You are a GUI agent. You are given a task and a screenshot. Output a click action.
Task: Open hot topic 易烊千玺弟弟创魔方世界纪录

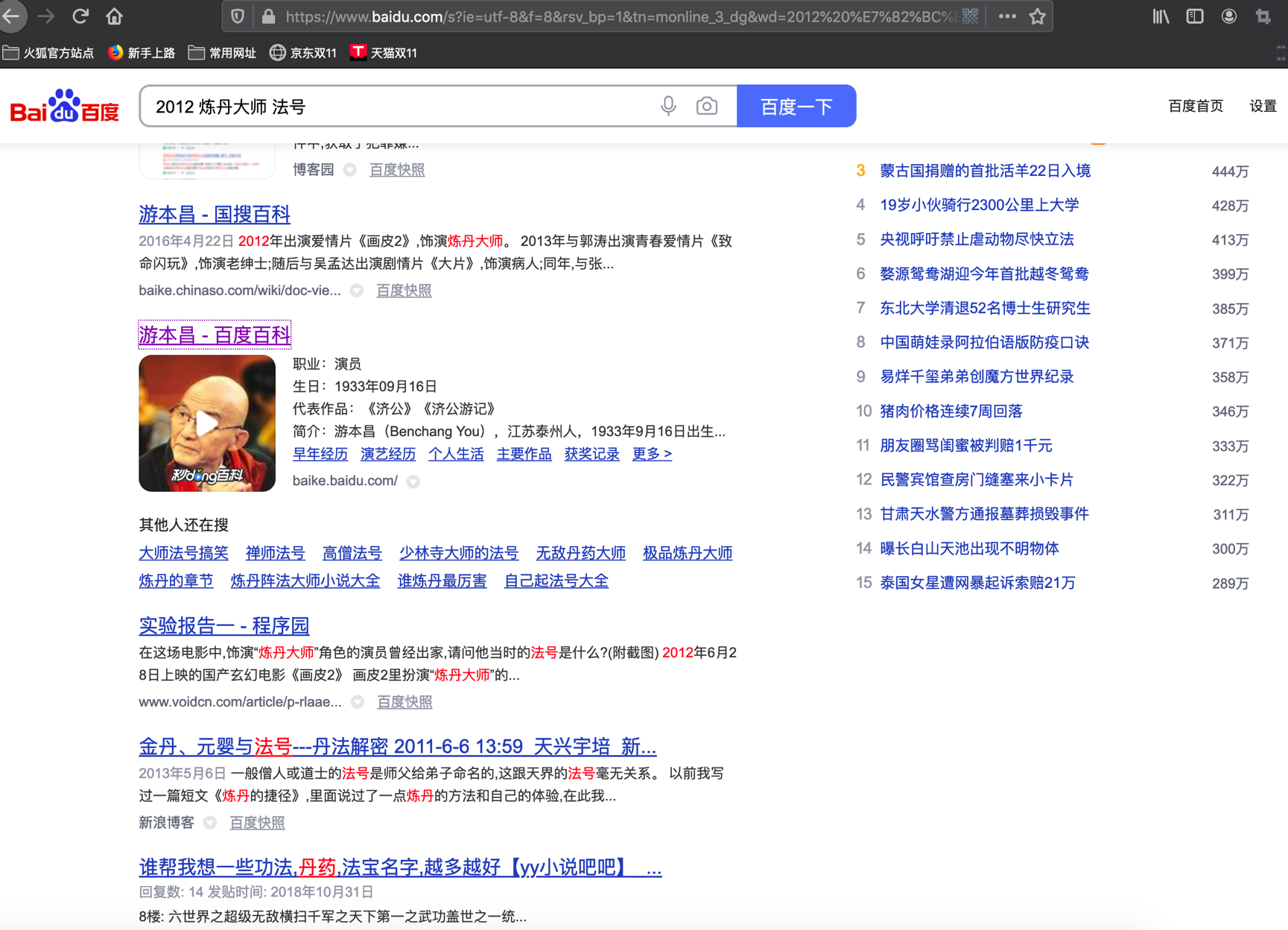point(977,376)
